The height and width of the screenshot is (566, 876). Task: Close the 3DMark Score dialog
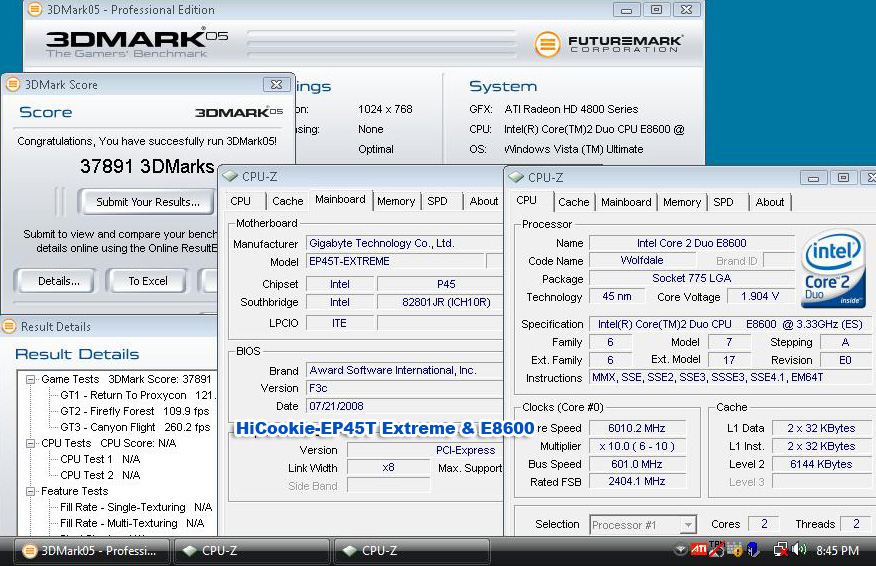(x=277, y=84)
